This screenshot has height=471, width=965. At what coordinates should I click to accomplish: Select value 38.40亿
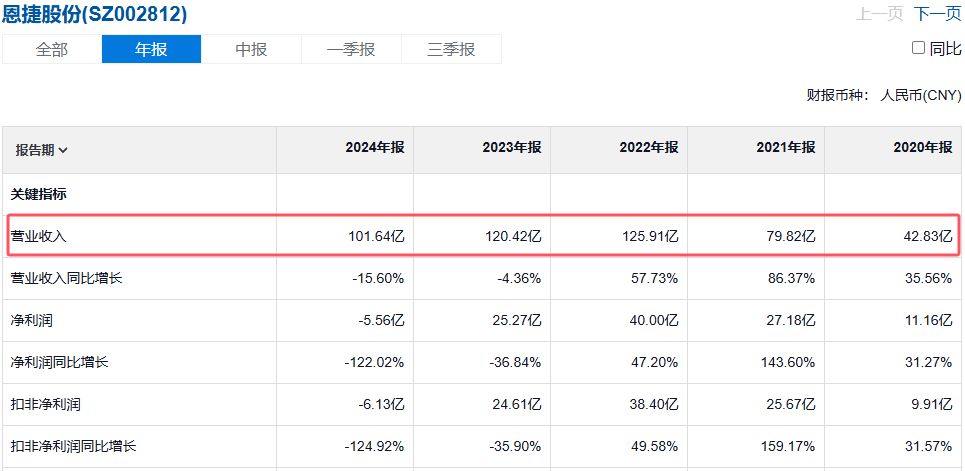tap(654, 405)
